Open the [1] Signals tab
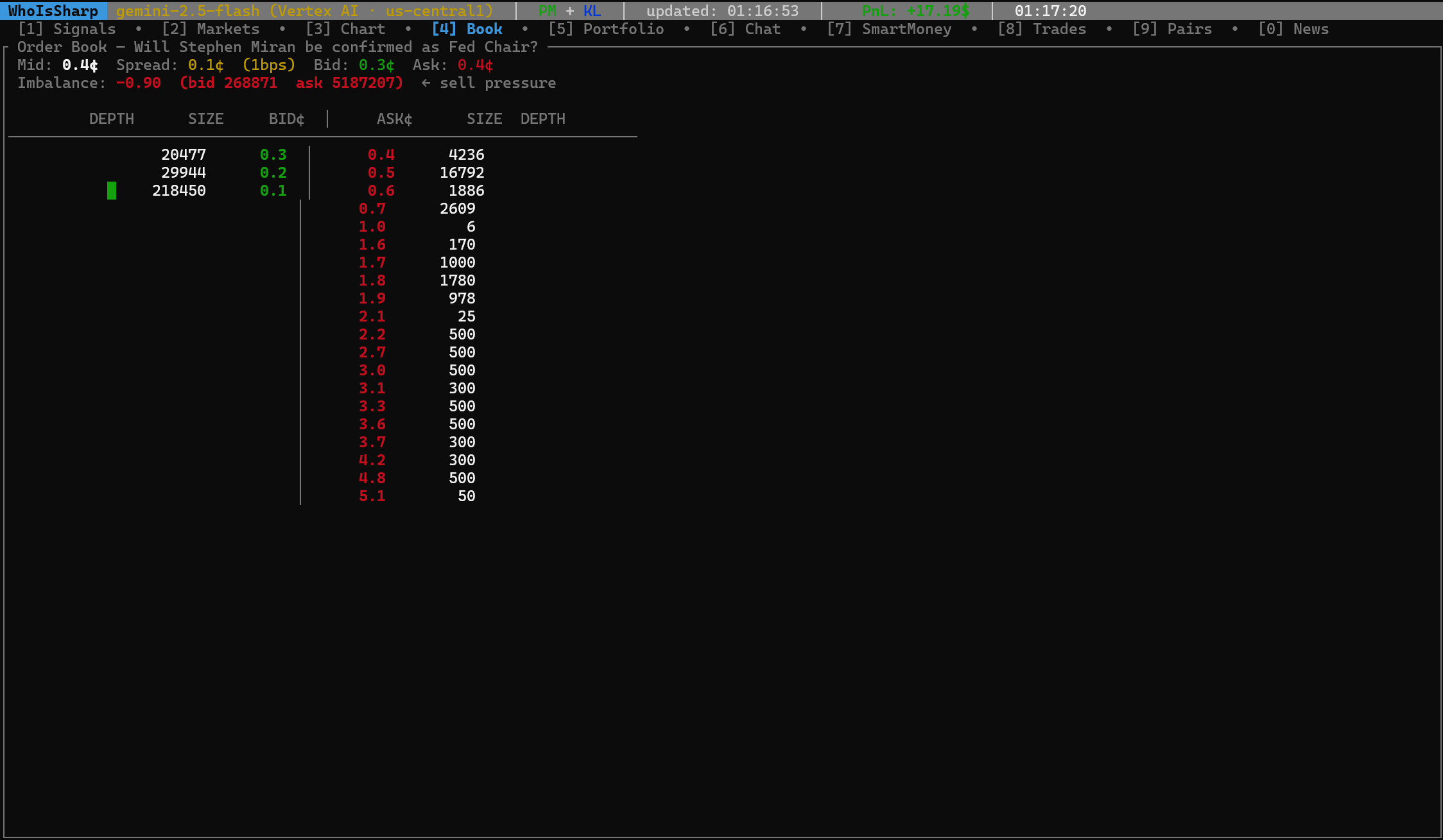This screenshot has width=1443, height=840. 67,29
